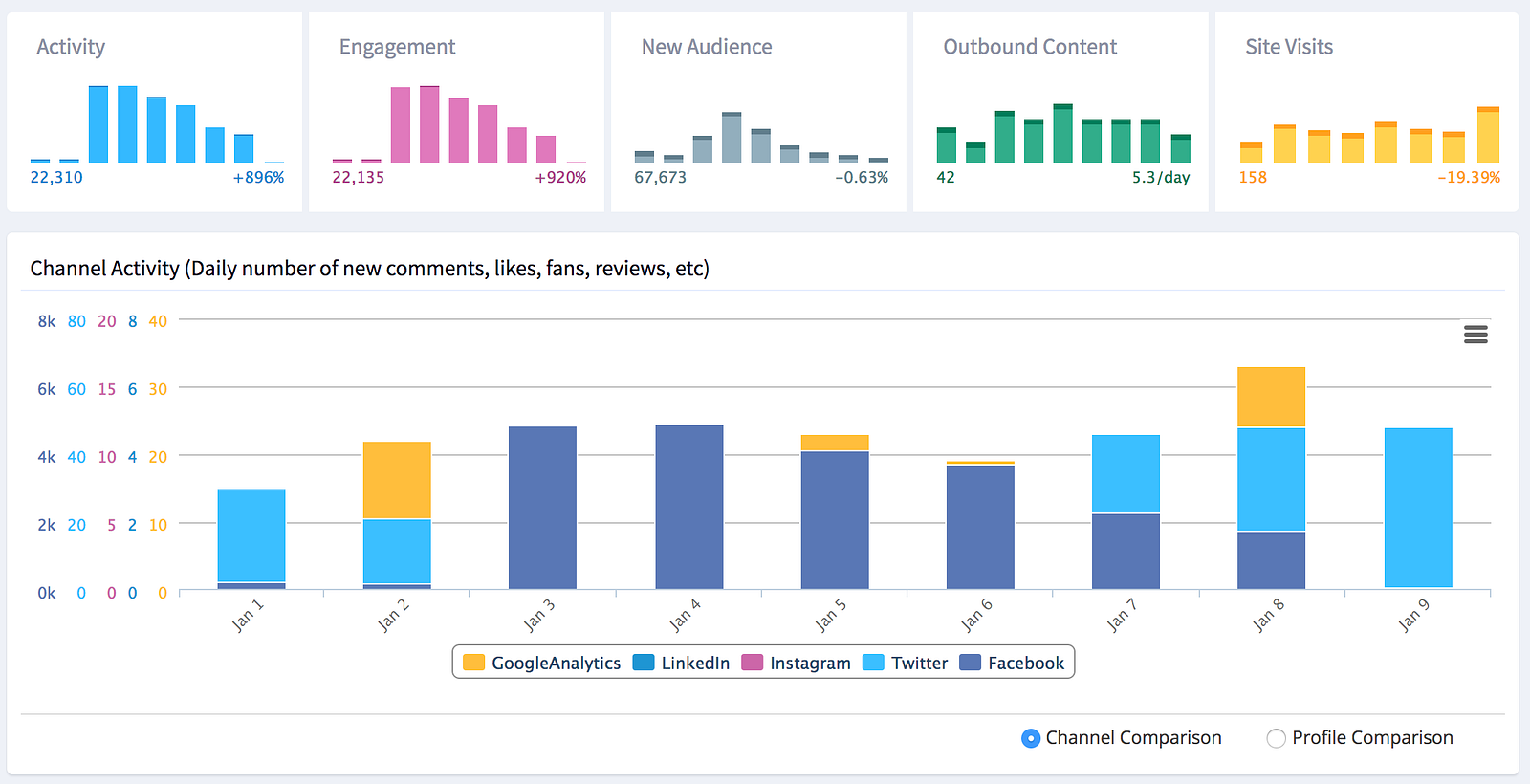Toggle GoogleAnalytics series in the legend

click(541, 663)
